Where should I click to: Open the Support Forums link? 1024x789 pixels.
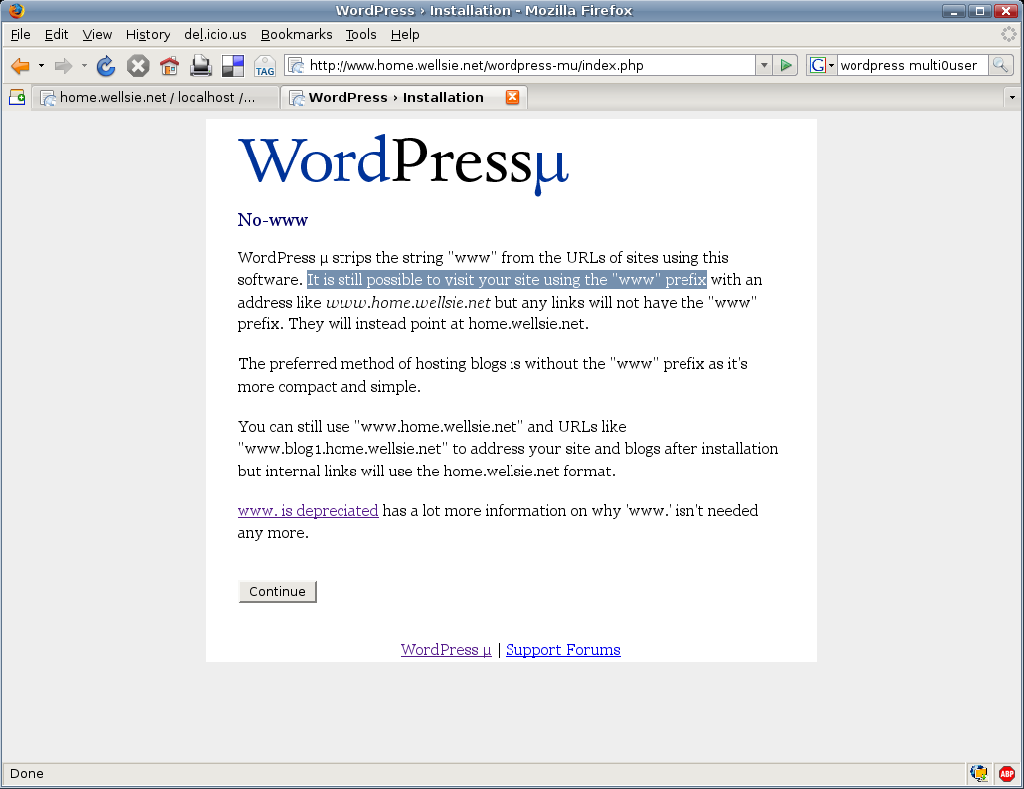[x=563, y=649]
